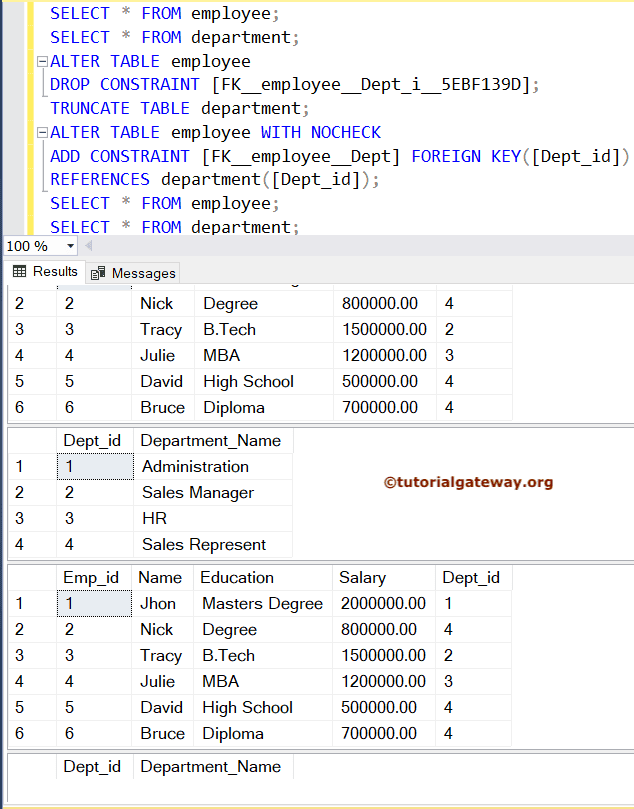Click the Emp_id column header
This screenshot has height=809, width=634.
coord(94,578)
